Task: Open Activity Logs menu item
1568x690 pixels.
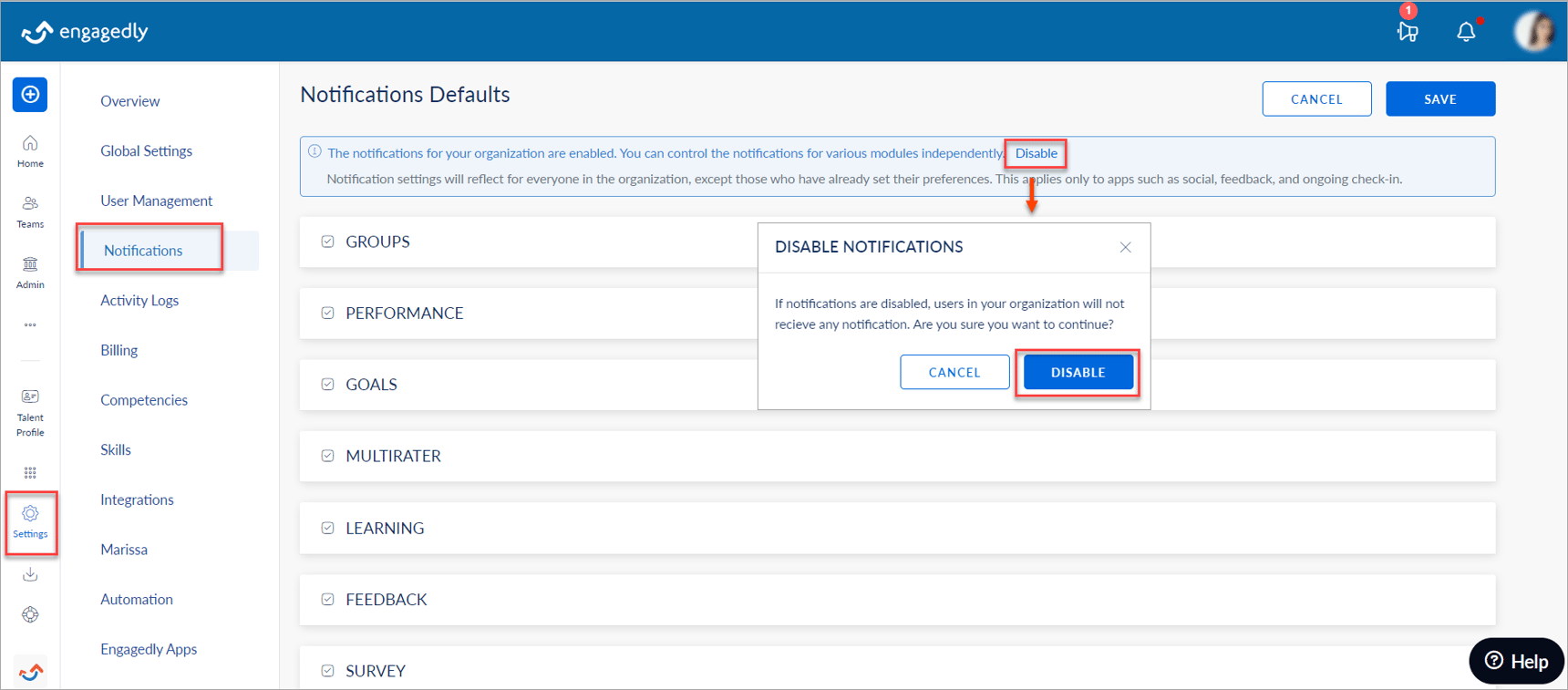Action: pyautogui.click(x=139, y=301)
